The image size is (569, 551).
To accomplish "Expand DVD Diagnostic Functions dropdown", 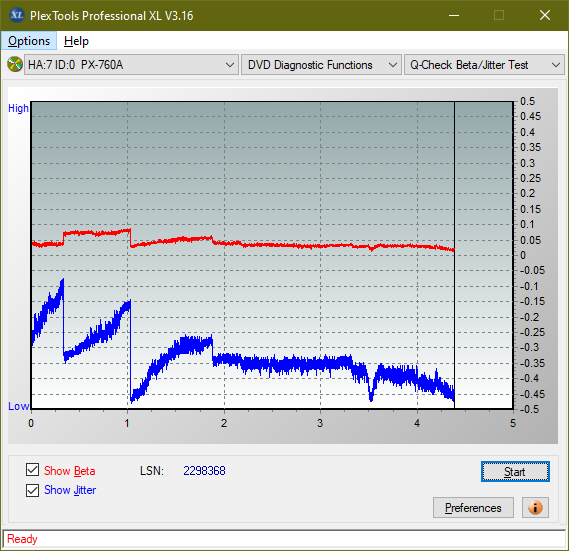I will (x=321, y=65).
